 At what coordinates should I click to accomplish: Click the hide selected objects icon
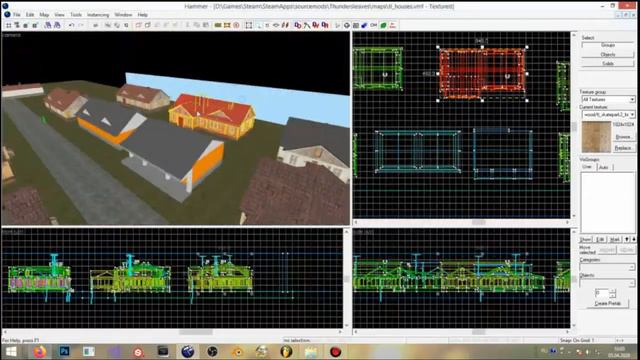(x=138, y=25)
